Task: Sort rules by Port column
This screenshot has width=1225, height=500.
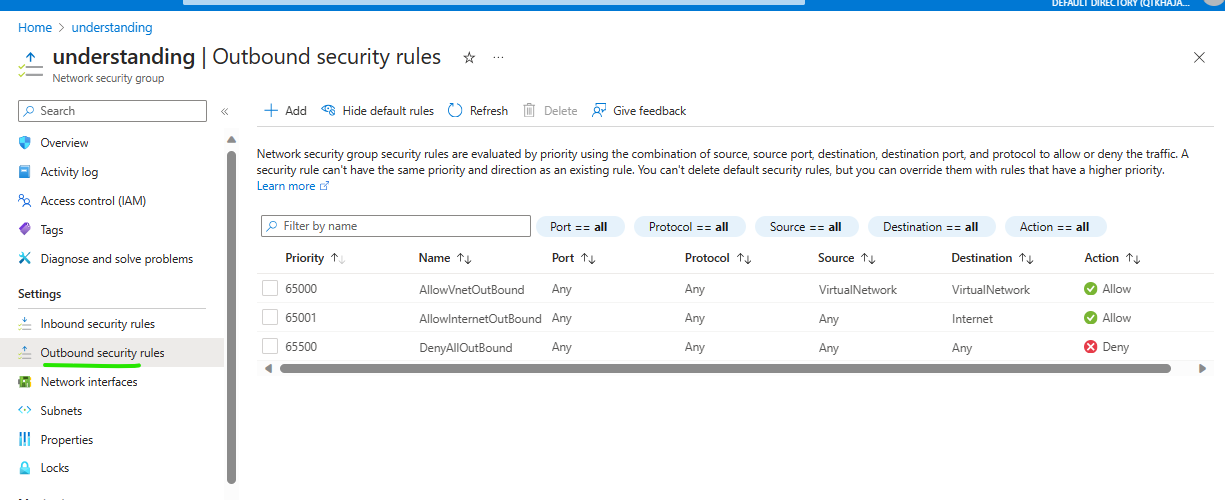Action: click(574, 258)
